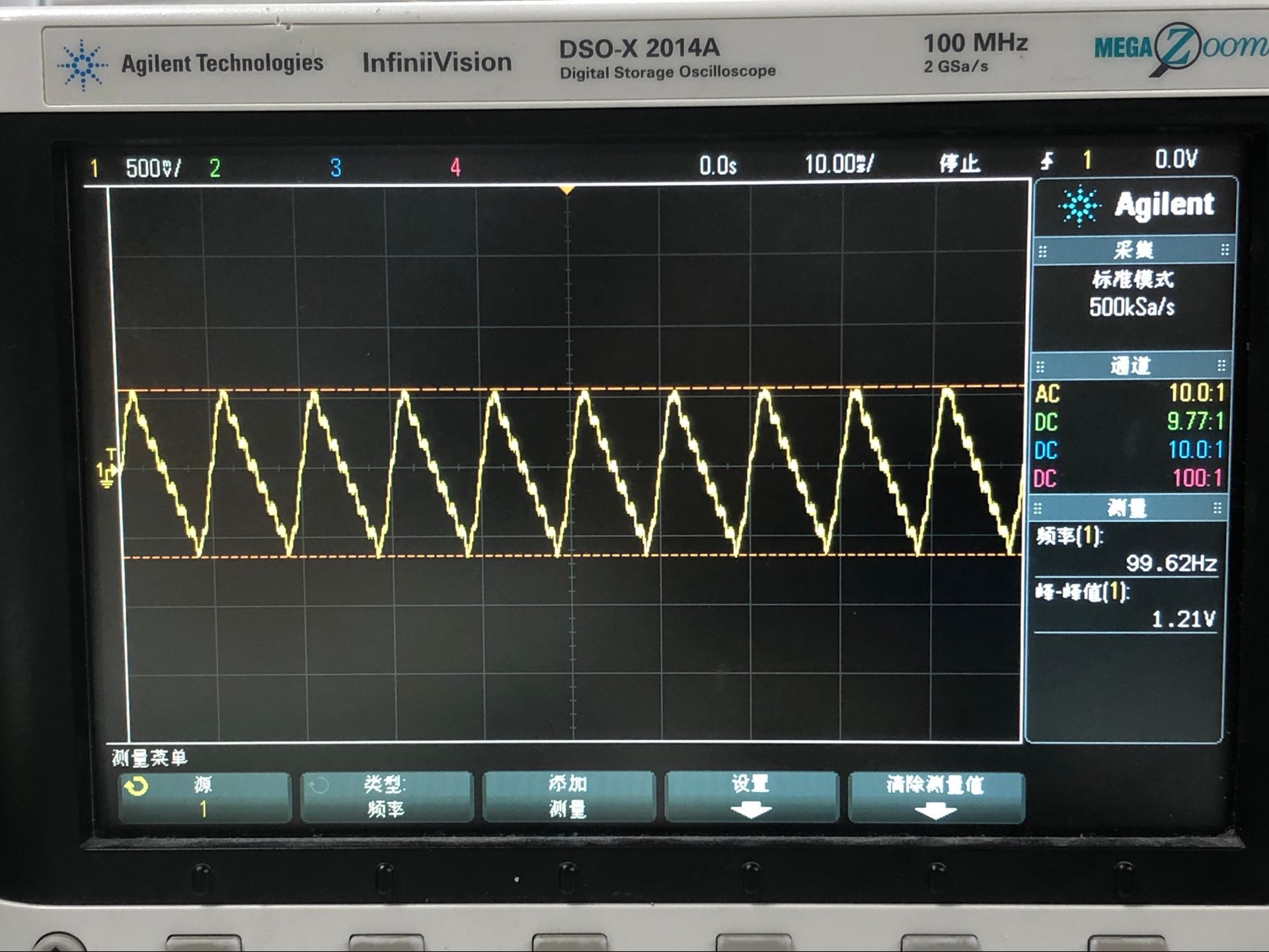This screenshot has width=1269, height=952.
Task: Click the green DC 9.77:1 channel row
Action: [1130, 421]
